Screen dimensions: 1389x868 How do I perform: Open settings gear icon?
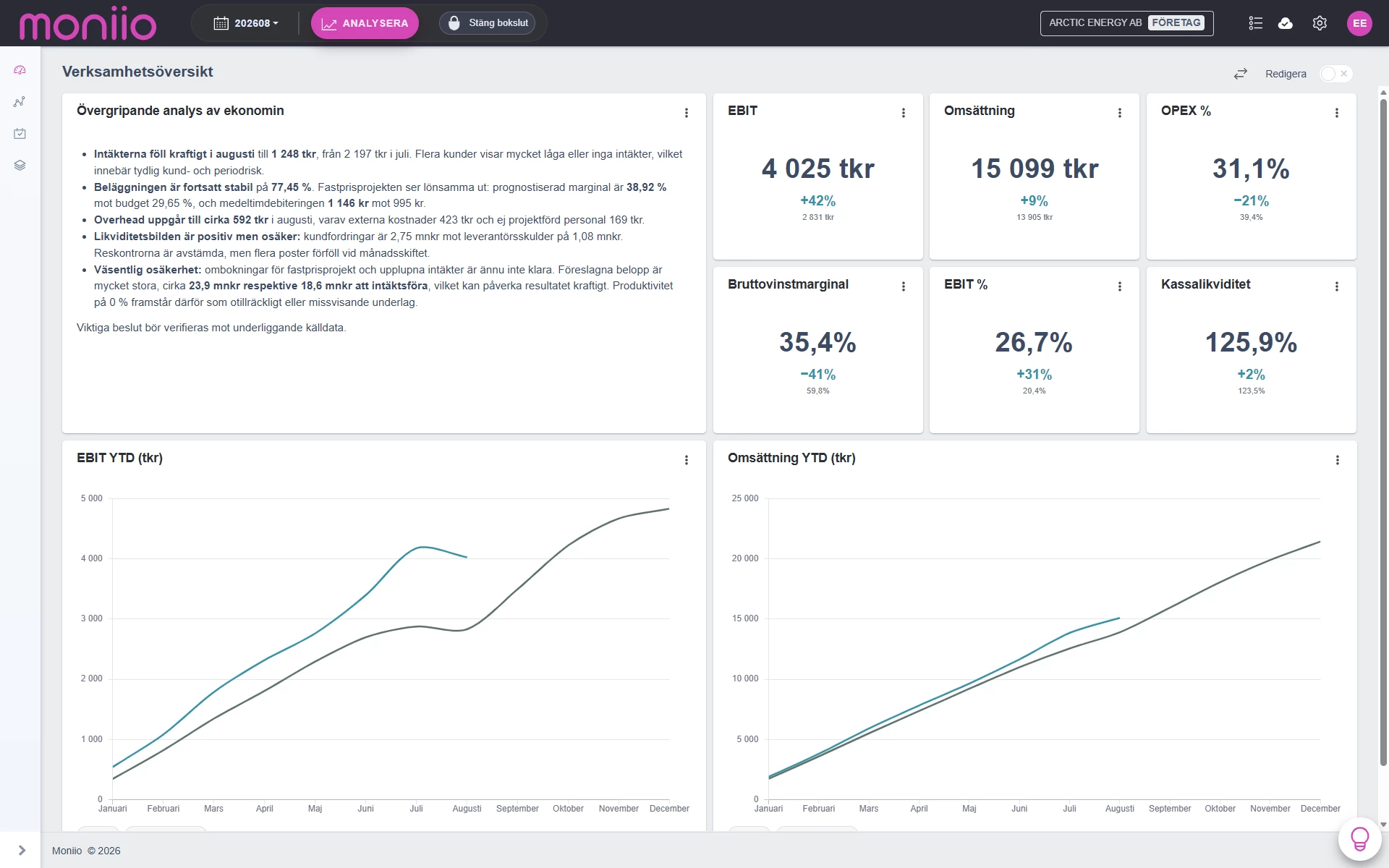coord(1320,23)
